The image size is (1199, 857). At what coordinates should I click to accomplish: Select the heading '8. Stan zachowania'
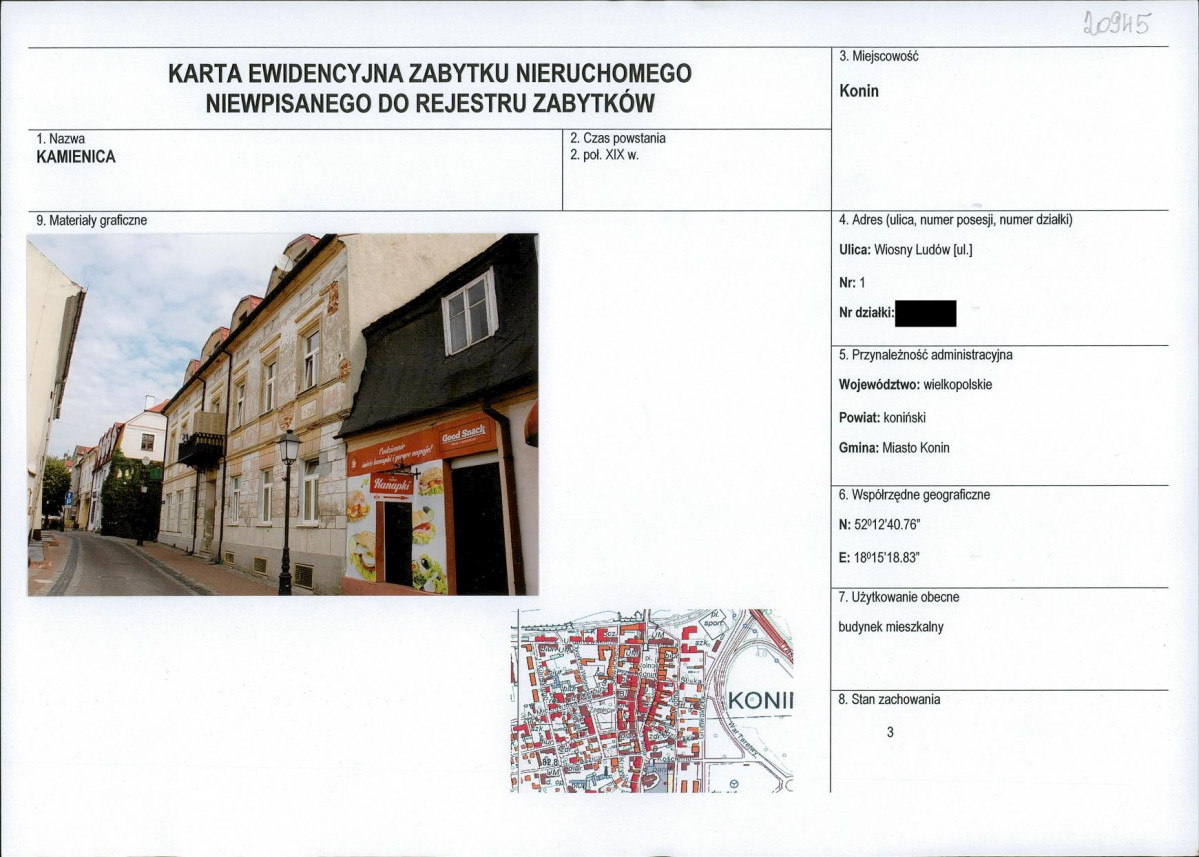coord(889,700)
